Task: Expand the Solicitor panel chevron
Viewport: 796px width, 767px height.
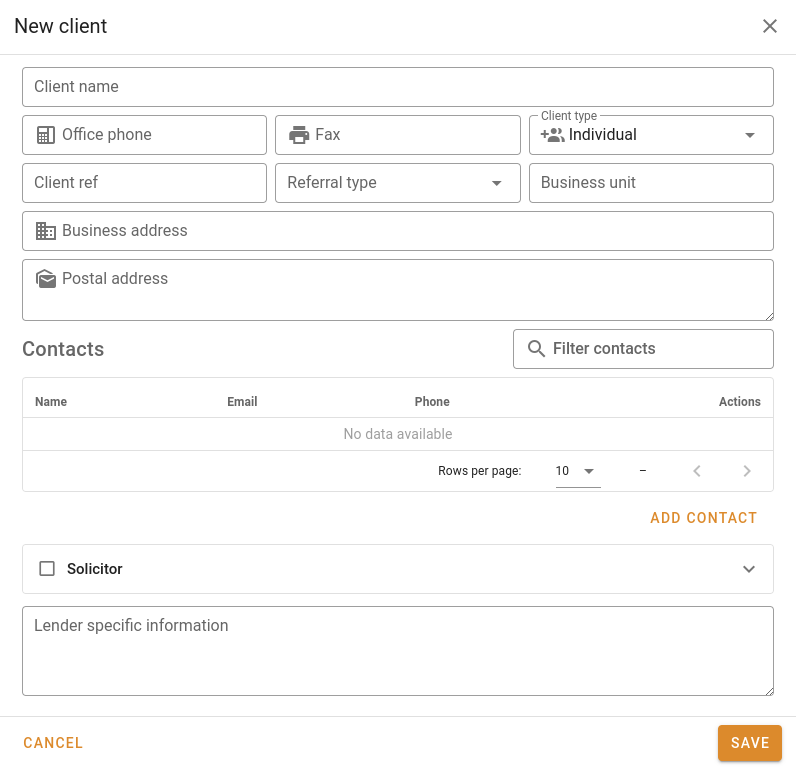Action: tap(749, 569)
